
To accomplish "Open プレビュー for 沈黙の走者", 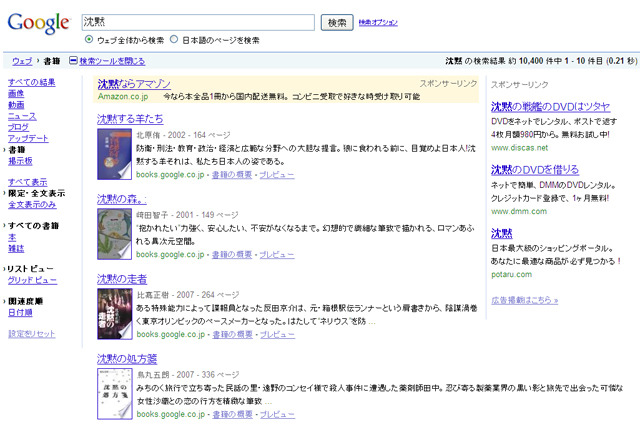I will [277, 334].
